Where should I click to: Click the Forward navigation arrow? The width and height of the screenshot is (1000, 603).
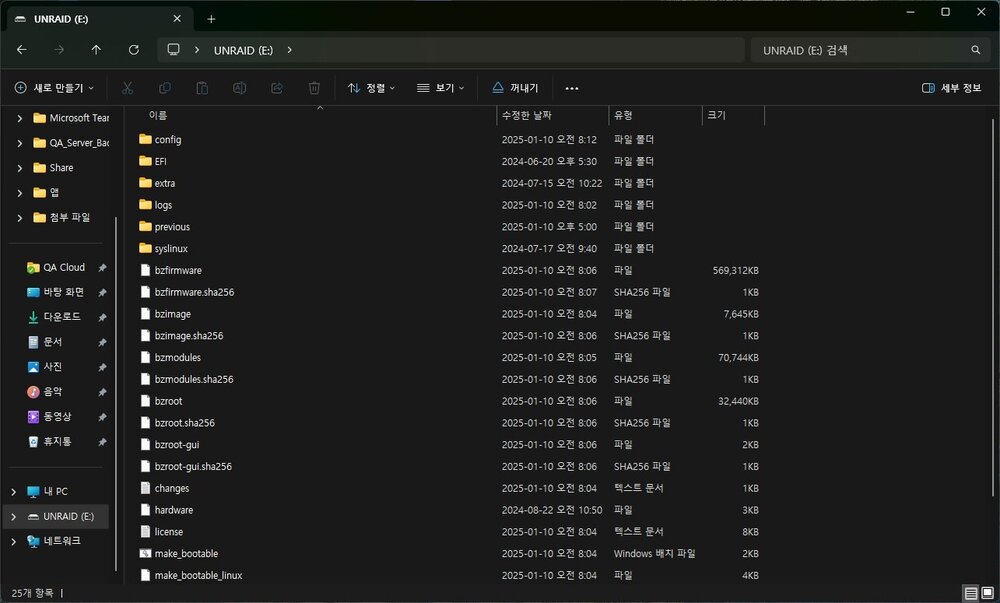tap(59, 50)
